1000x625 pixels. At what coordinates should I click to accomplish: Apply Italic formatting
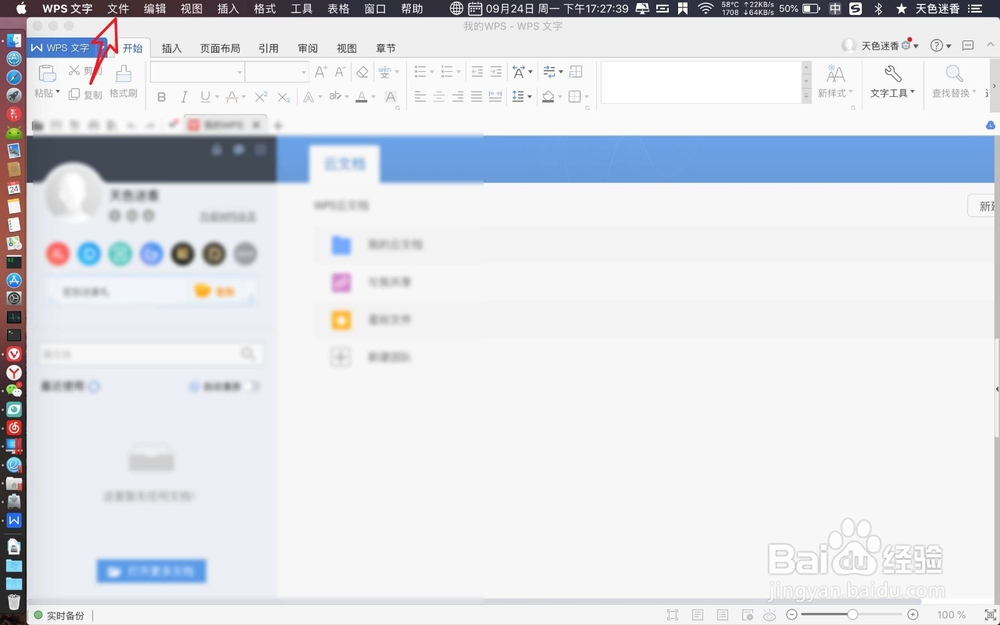click(x=183, y=95)
